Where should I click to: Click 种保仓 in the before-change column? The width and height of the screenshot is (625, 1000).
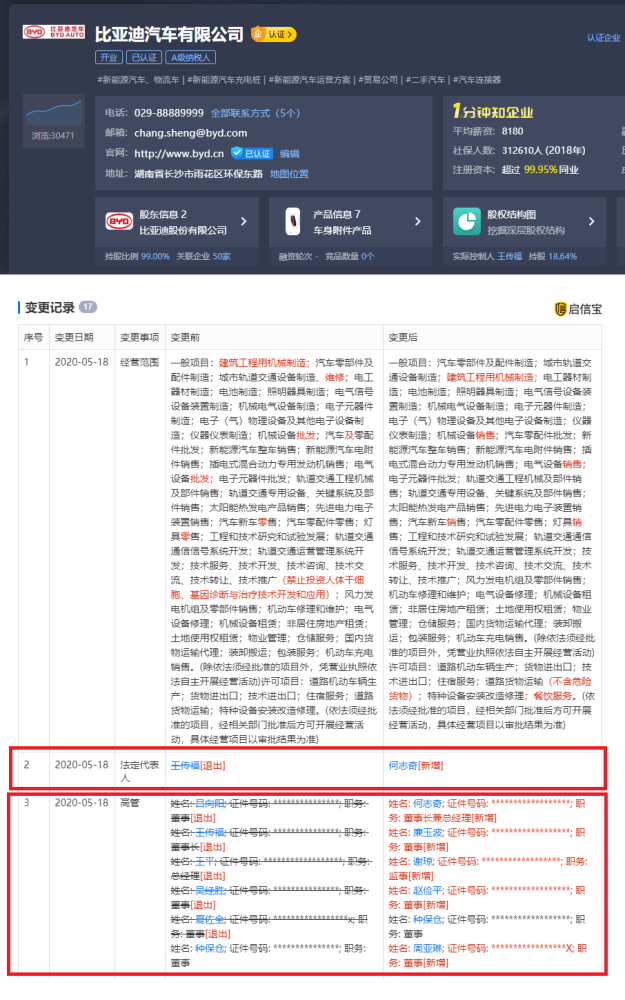tap(210, 948)
